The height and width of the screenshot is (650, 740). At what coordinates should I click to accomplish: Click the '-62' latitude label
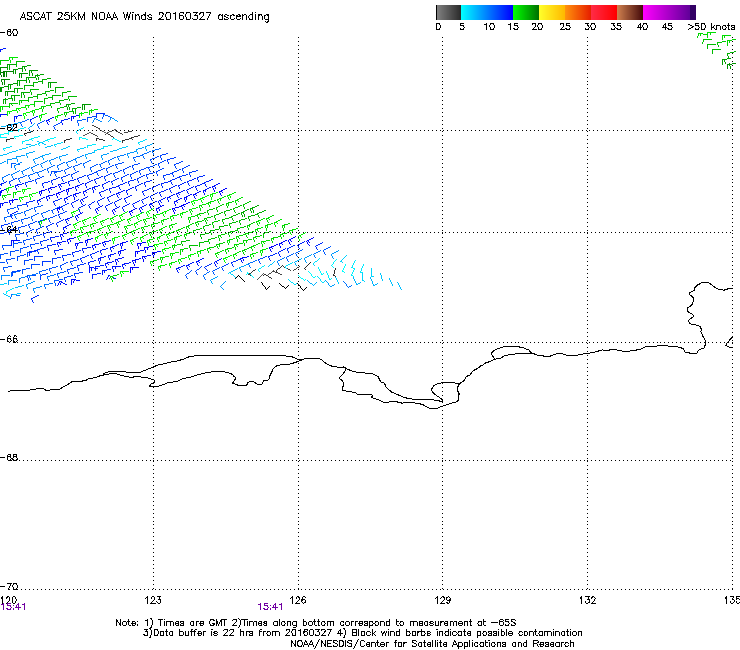[9, 127]
